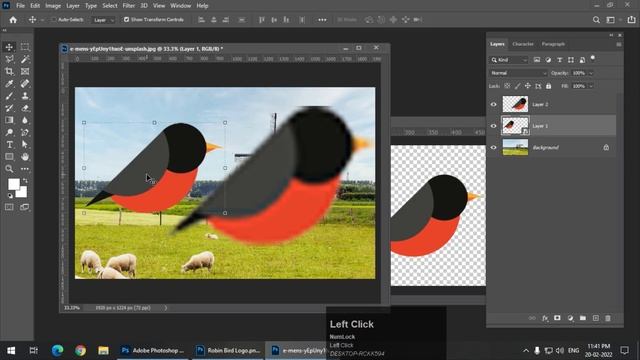Click the background color swatch

tap(22, 193)
